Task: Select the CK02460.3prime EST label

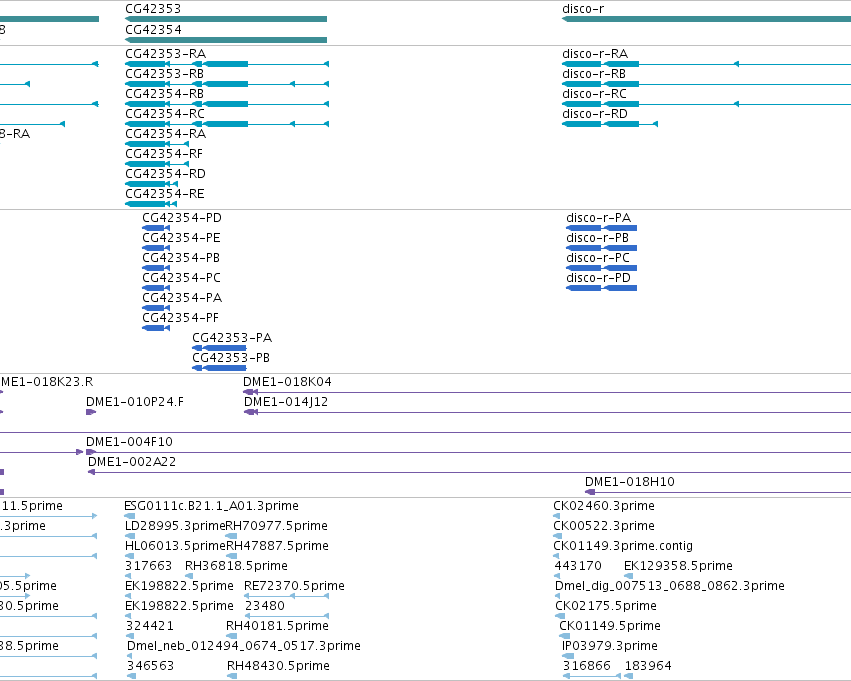Action: click(x=604, y=506)
